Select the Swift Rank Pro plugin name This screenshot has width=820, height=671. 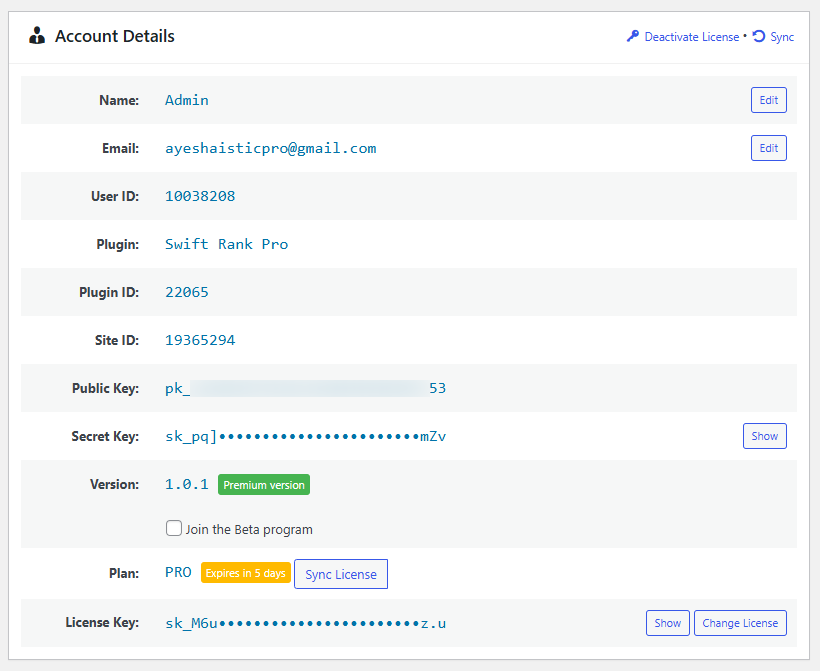(x=226, y=244)
